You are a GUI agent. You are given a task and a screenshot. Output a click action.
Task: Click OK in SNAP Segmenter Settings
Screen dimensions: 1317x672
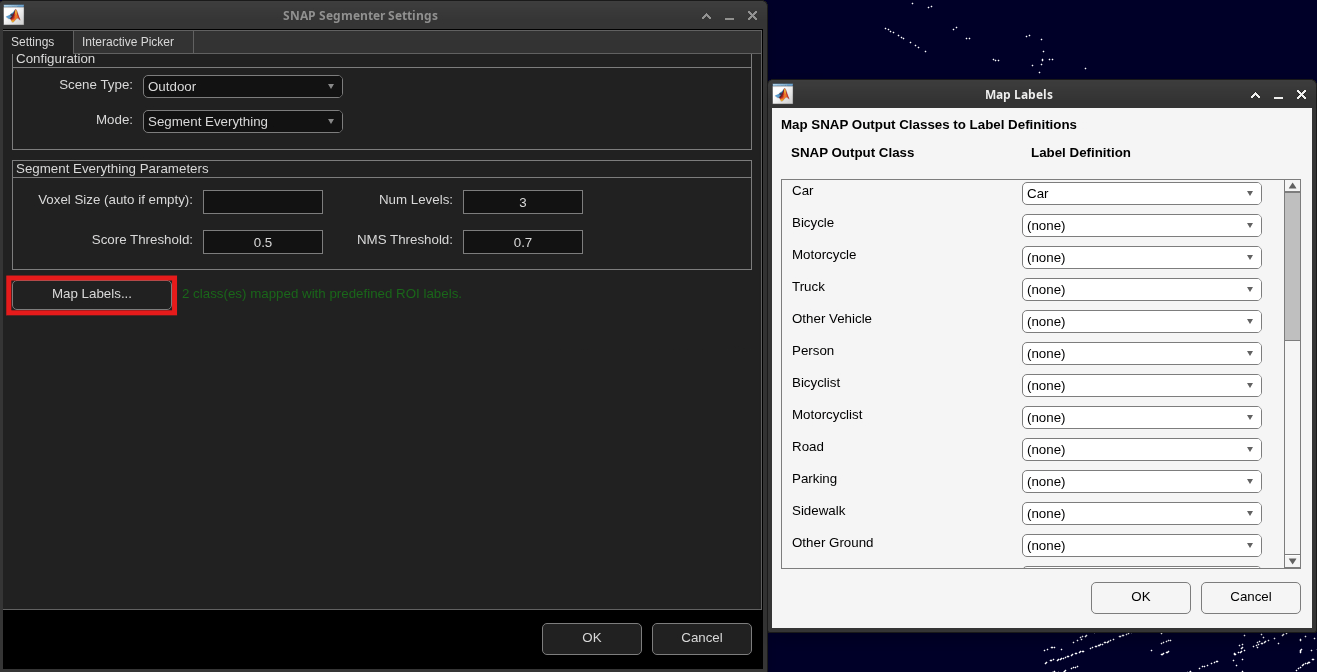point(592,638)
